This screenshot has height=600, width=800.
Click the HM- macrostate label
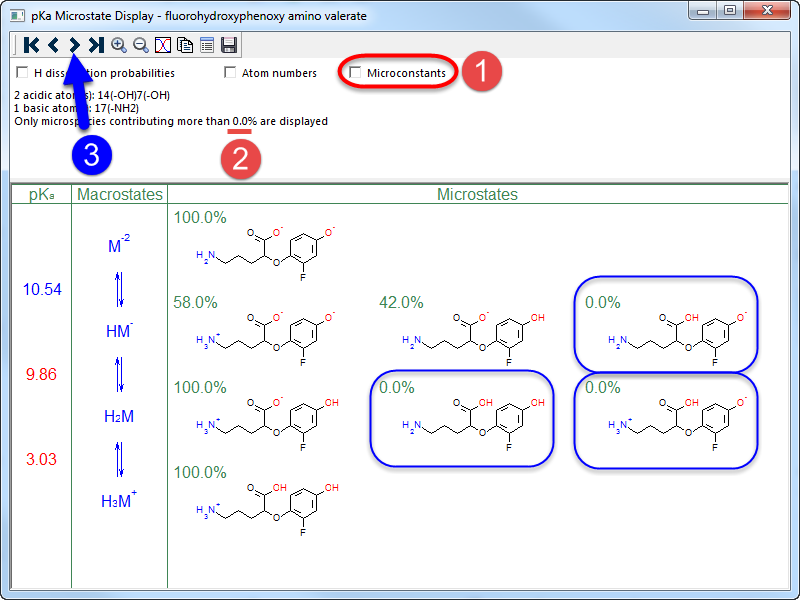click(x=119, y=330)
